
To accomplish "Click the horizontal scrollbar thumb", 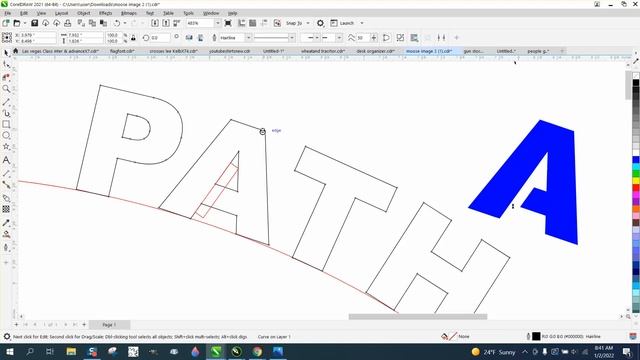I will [x=418, y=317].
